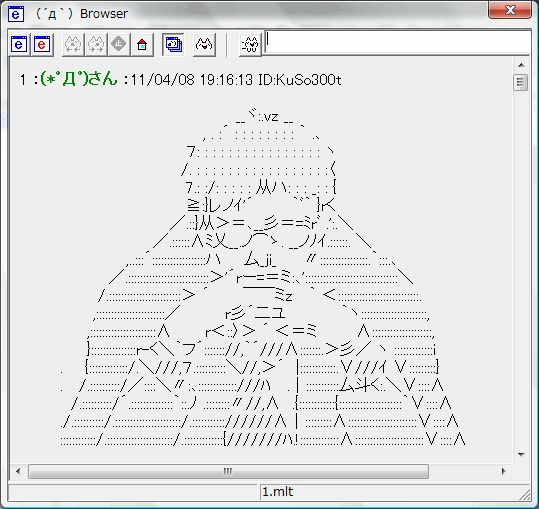This screenshot has width=539, height=509.
Task: Click the gray diamond stop icon
Action: tap(119, 44)
